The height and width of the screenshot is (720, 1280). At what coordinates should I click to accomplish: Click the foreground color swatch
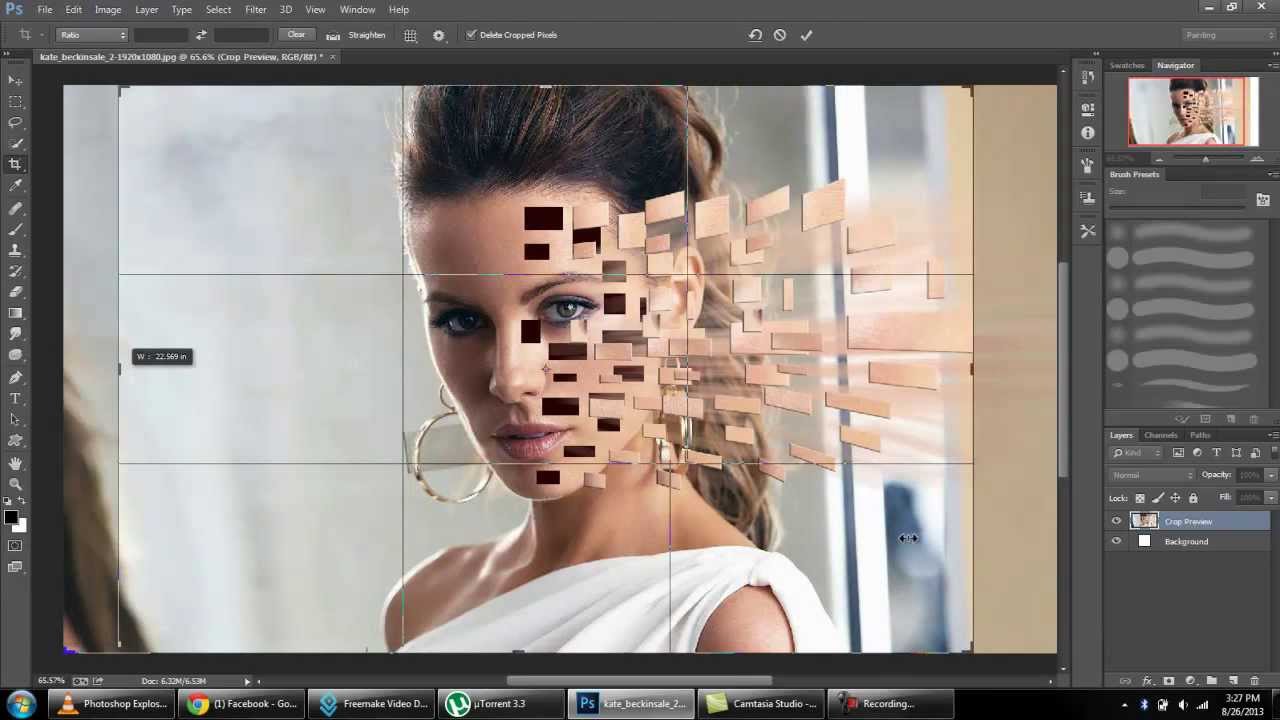pos(10,517)
